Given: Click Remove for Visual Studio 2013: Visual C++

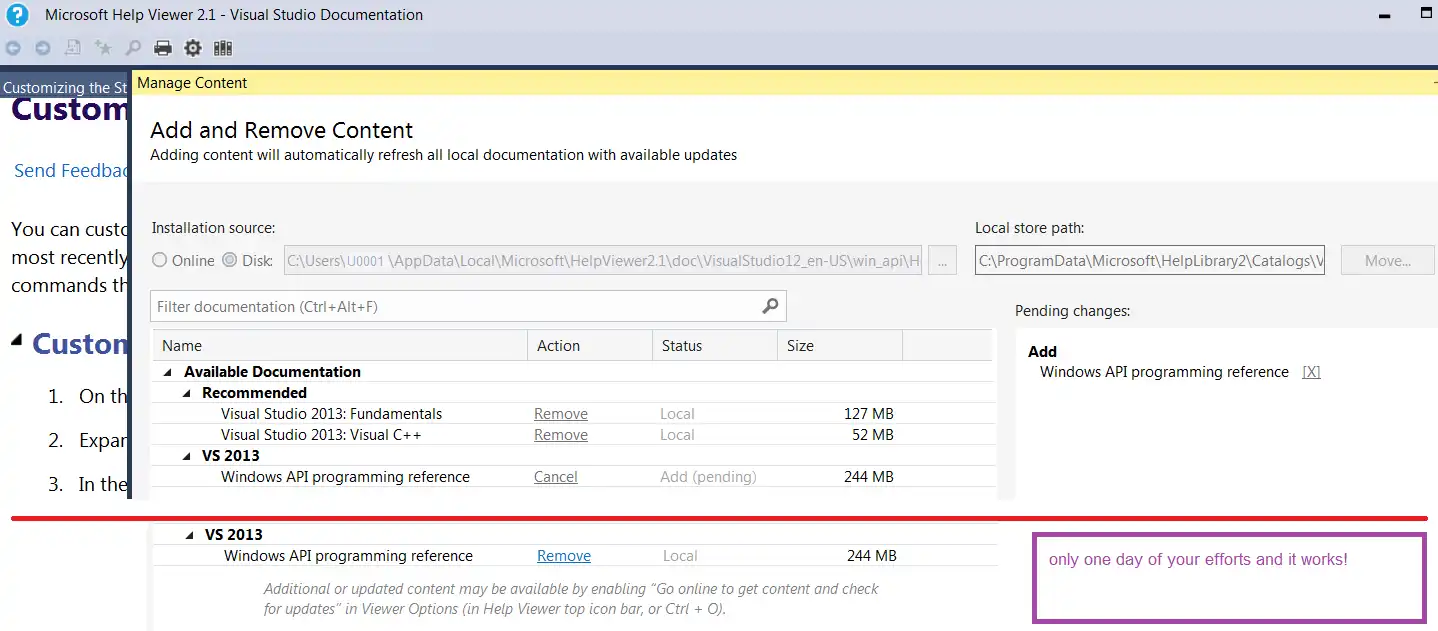Looking at the screenshot, I should [x=561, y=435].
